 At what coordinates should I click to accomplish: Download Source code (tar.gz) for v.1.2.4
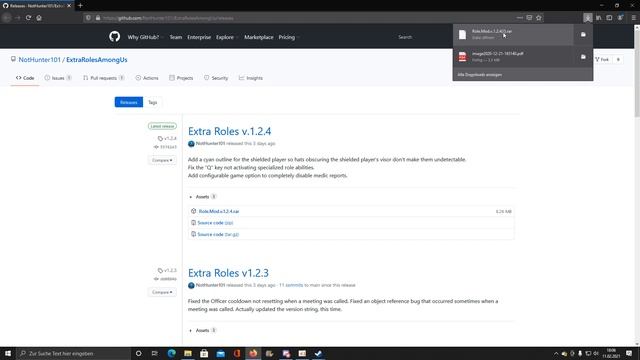tap(218, 234)
